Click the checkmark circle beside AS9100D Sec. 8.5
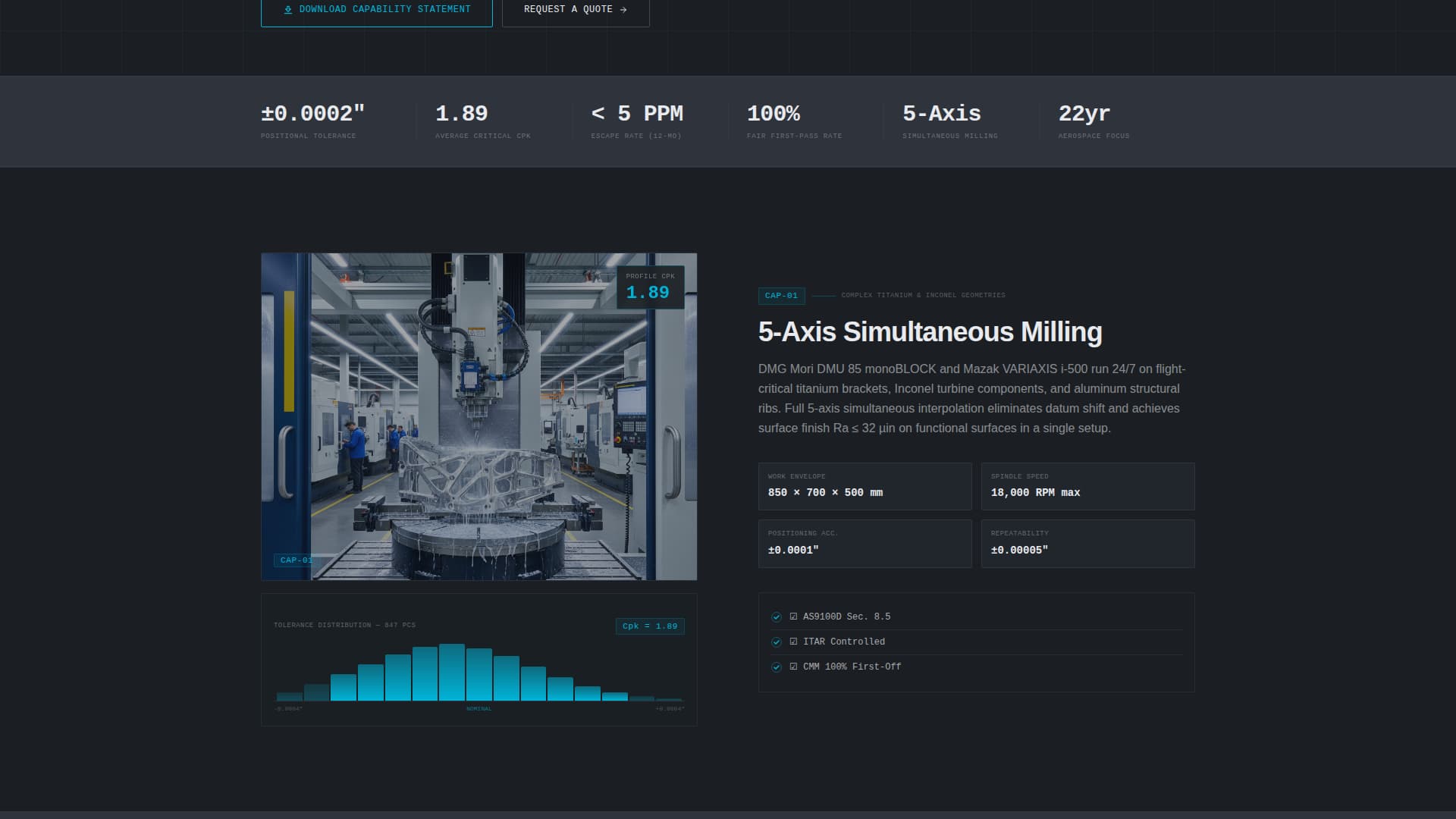The image size is (1456, 819). click(x=777, y=617)
